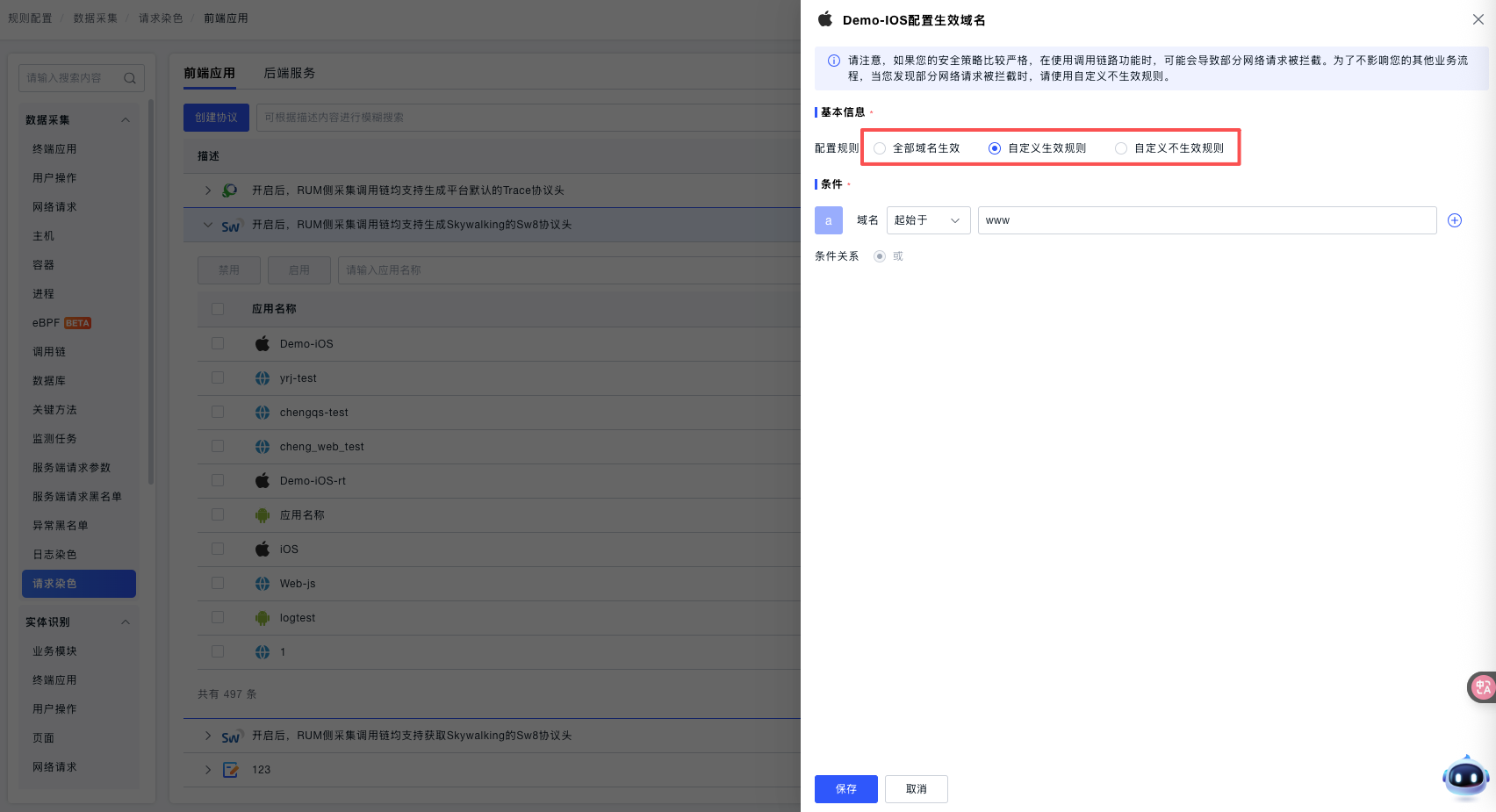Click the plus icon to add condition
This screenshot has height=812, width=1496.
pyautogui.click(x=1454, y=220)
